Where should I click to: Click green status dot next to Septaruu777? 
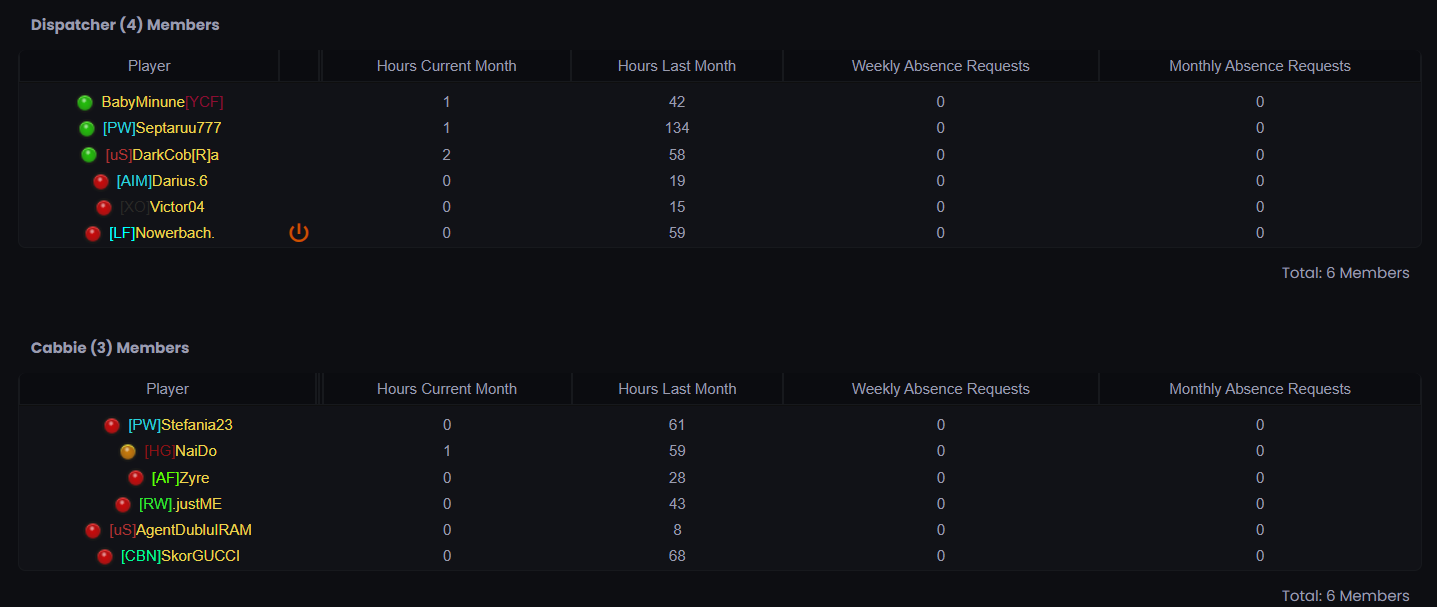coord(87,128)
